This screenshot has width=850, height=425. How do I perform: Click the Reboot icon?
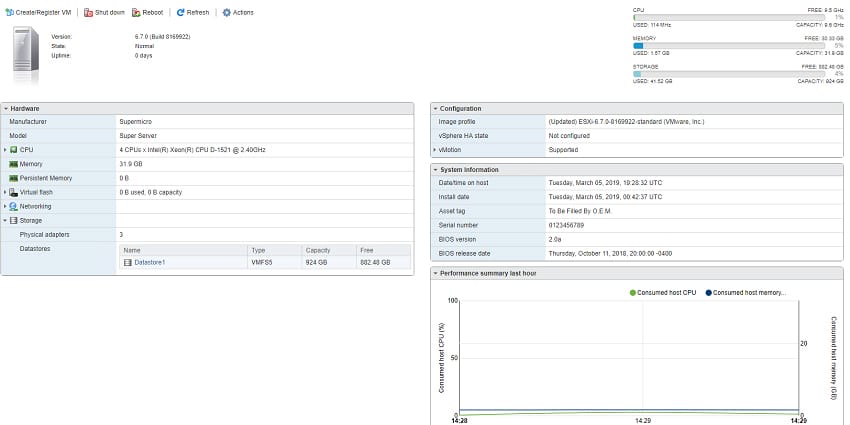(x=137, y=12)
